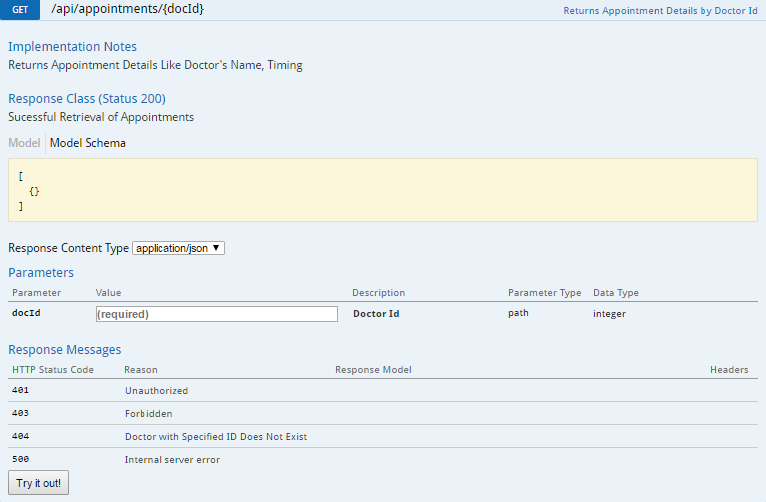766x502 pixels.
Task: Open the Response Content Type dropdown
Action: coord(178,248)
